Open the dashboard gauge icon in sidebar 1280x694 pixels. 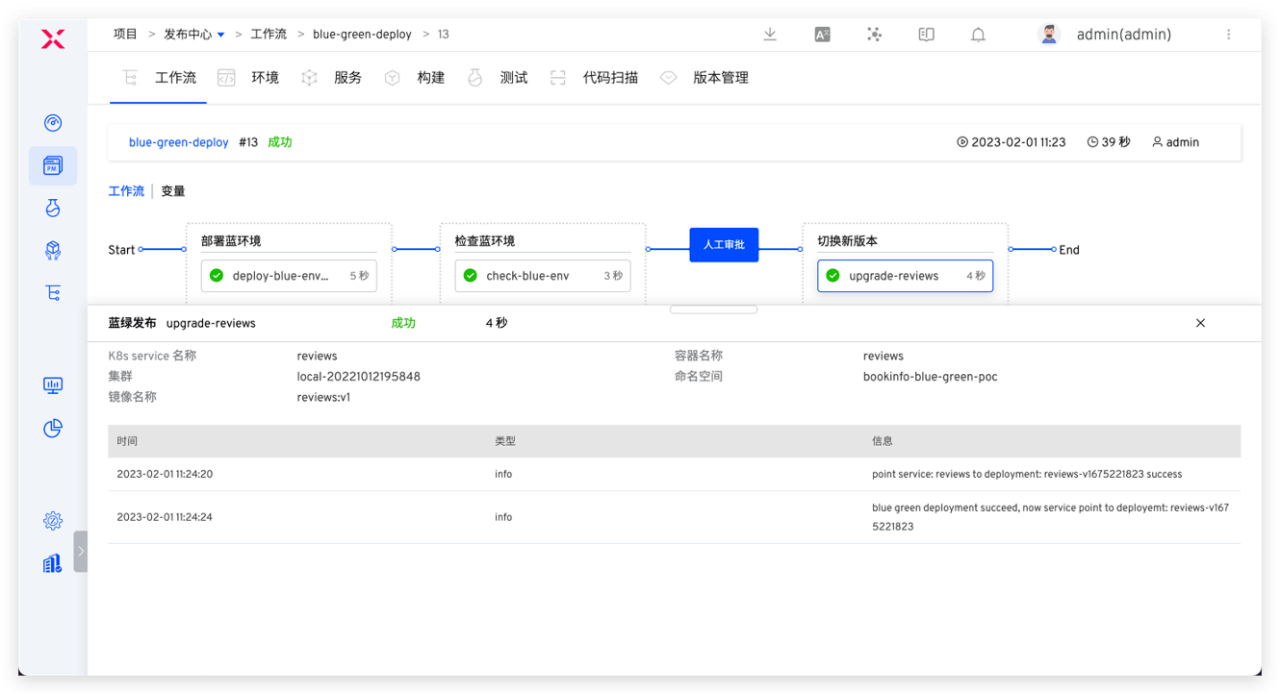click(53, 123)
